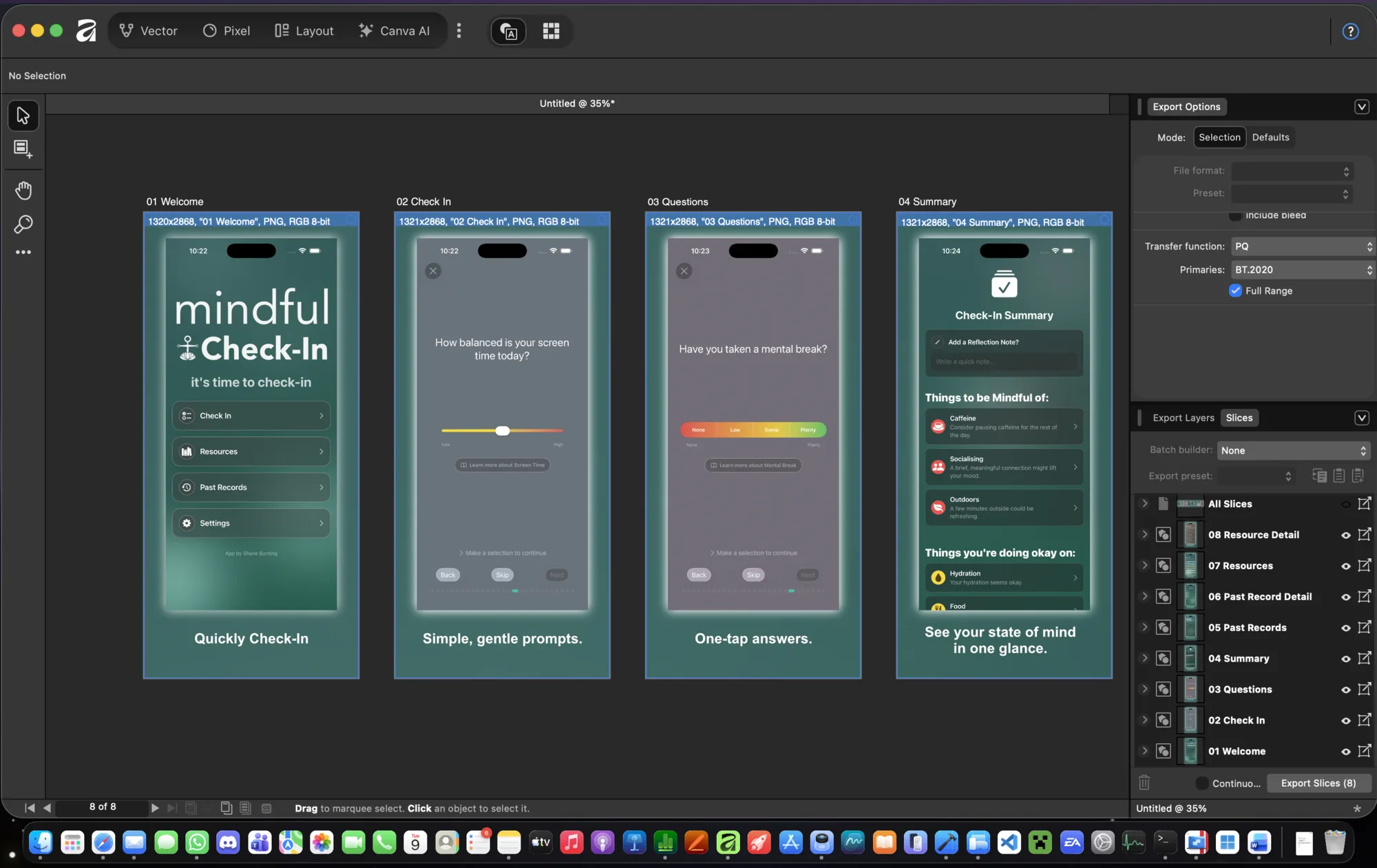Click the Export Options panel title

(x=1186, y=107)
